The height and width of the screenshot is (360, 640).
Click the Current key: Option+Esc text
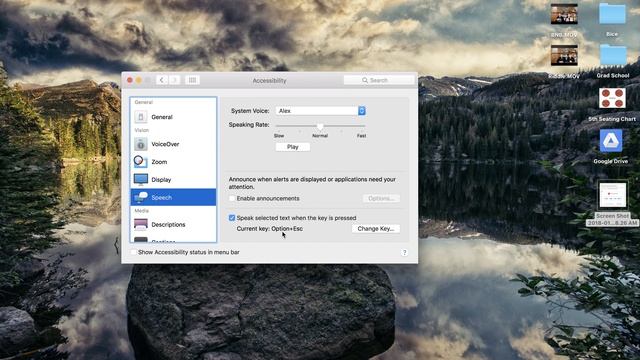point(270,229)
